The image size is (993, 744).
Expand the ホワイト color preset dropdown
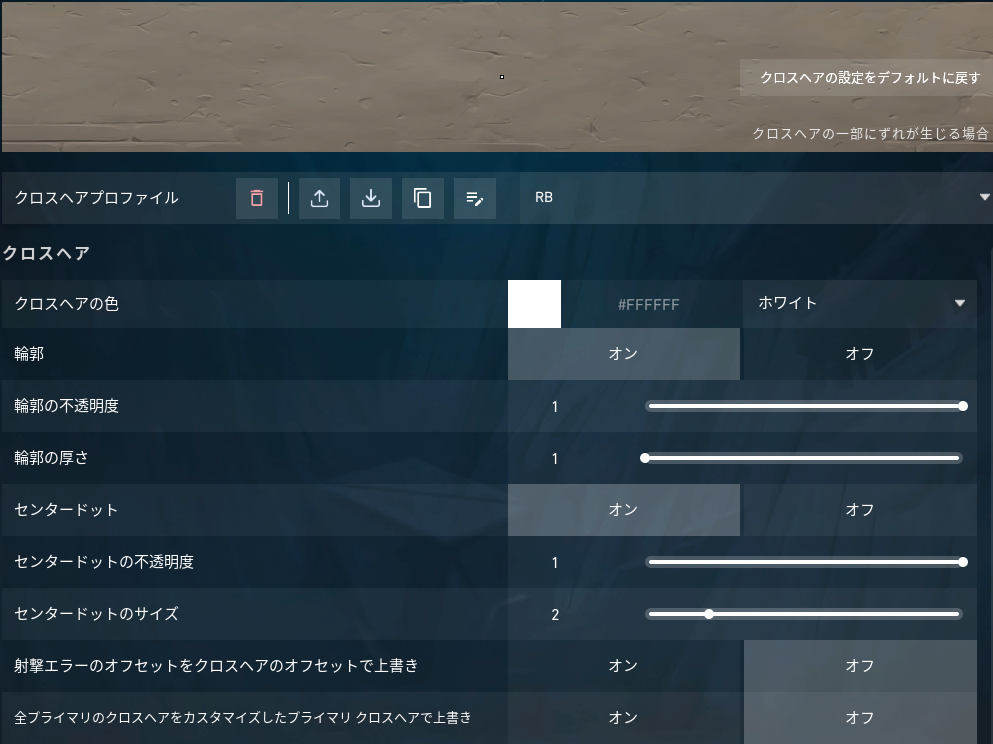(x=859, y=303)
